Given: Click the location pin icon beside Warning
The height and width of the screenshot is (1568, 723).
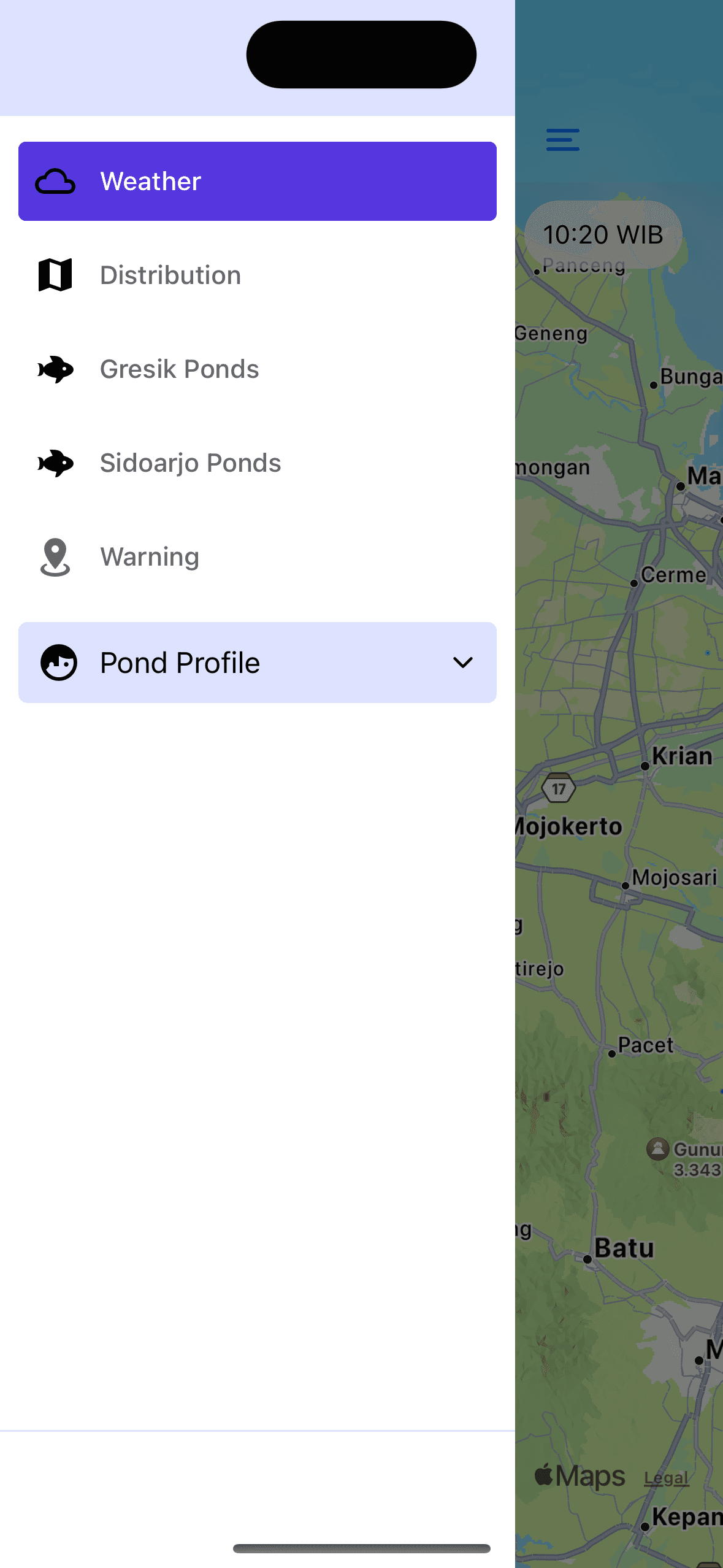Looking at the screenshot, I should coord(55,557).
